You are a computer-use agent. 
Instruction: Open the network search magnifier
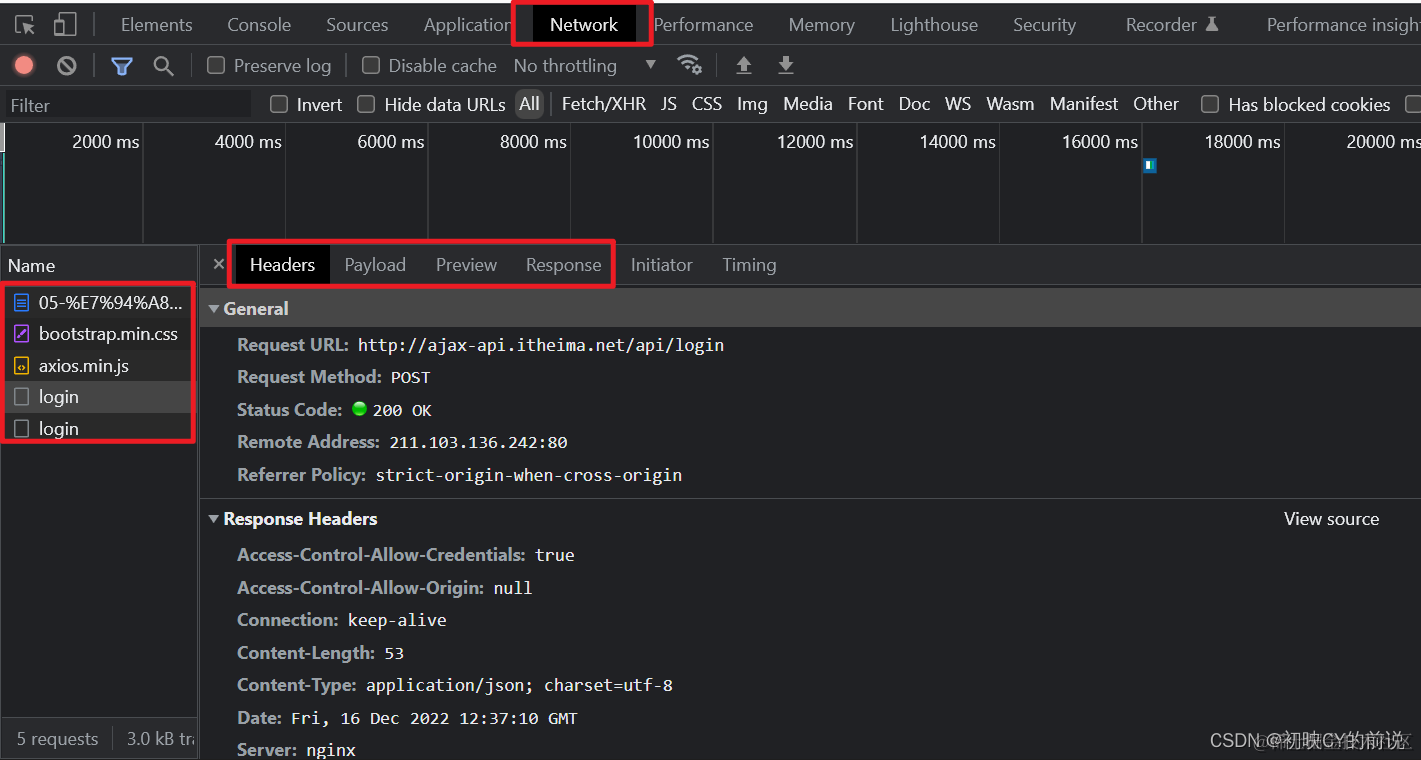[163, 66]
